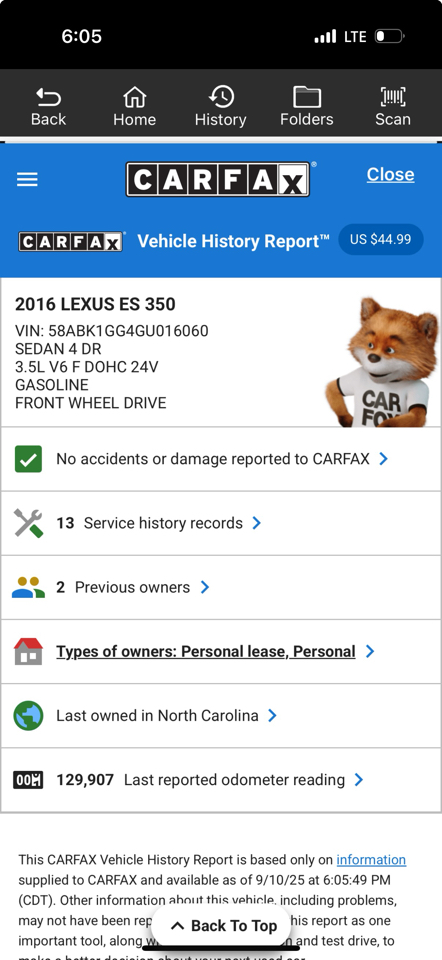Tap the Scan barcode icon
The image size is (442, 960).
392,97
